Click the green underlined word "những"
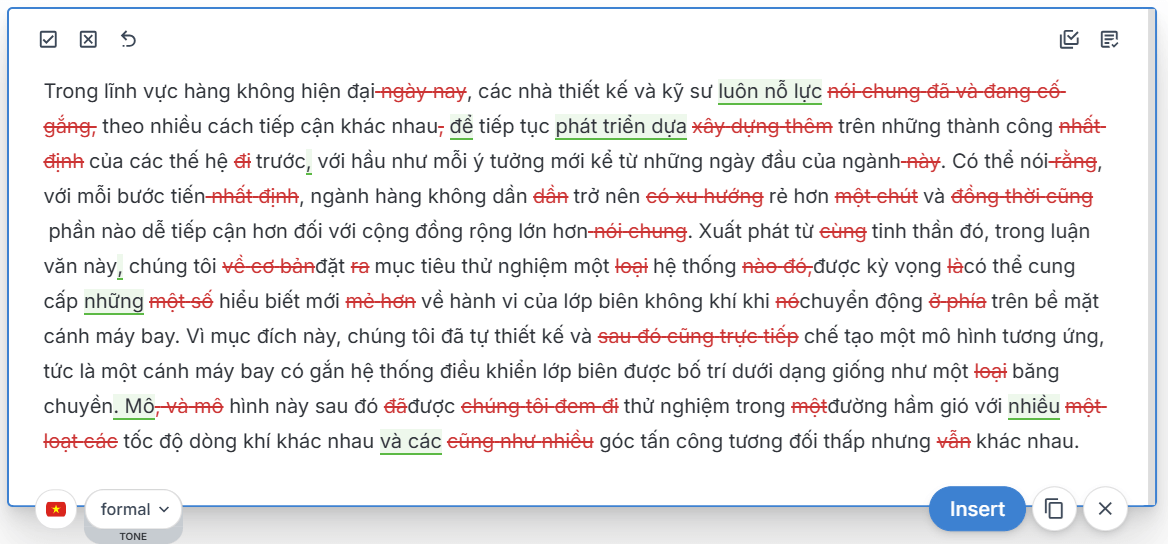Viewport: 1168px width, 544px height. [113, 301]
